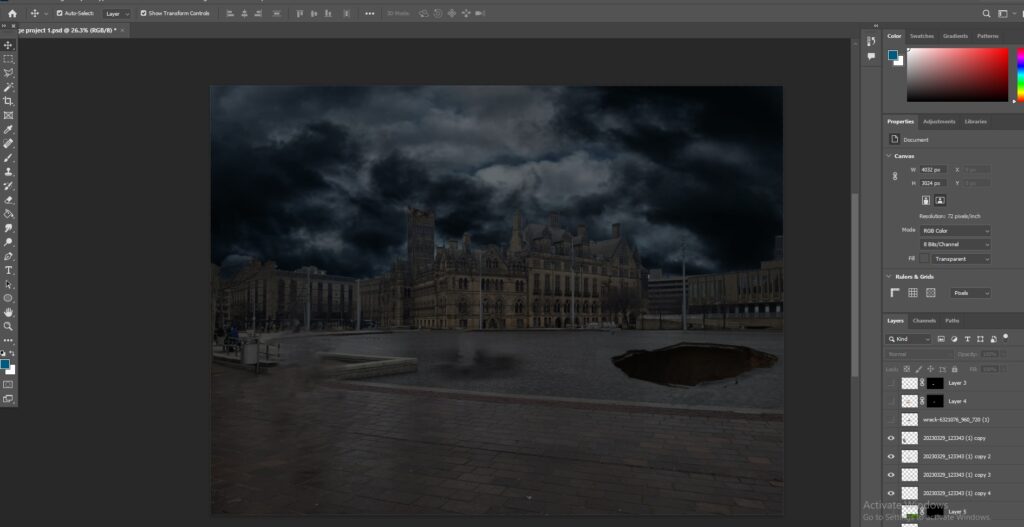Hide the 20230329_123343 (1) copy 2 layer

point(891,456)
